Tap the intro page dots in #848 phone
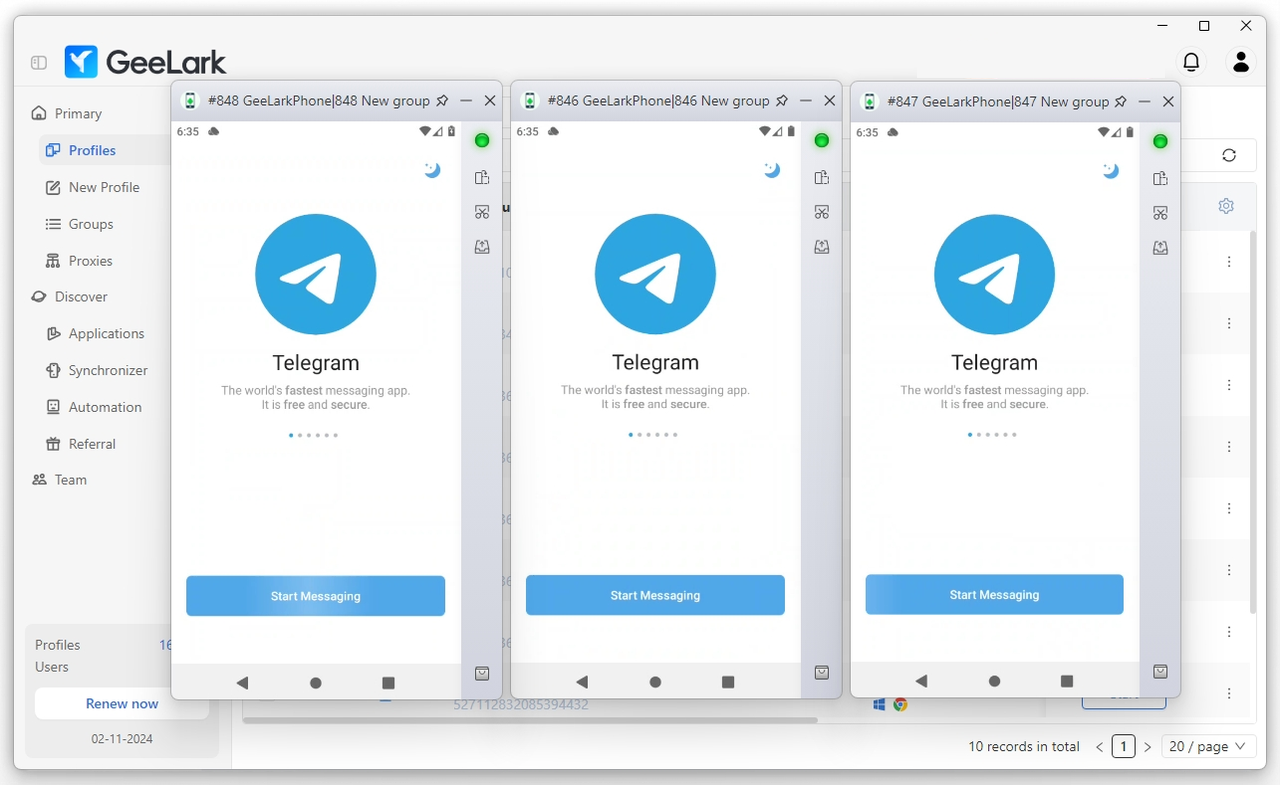This screenshot has width=1280, height=785. pyautogui.click(x=315, y=435)
